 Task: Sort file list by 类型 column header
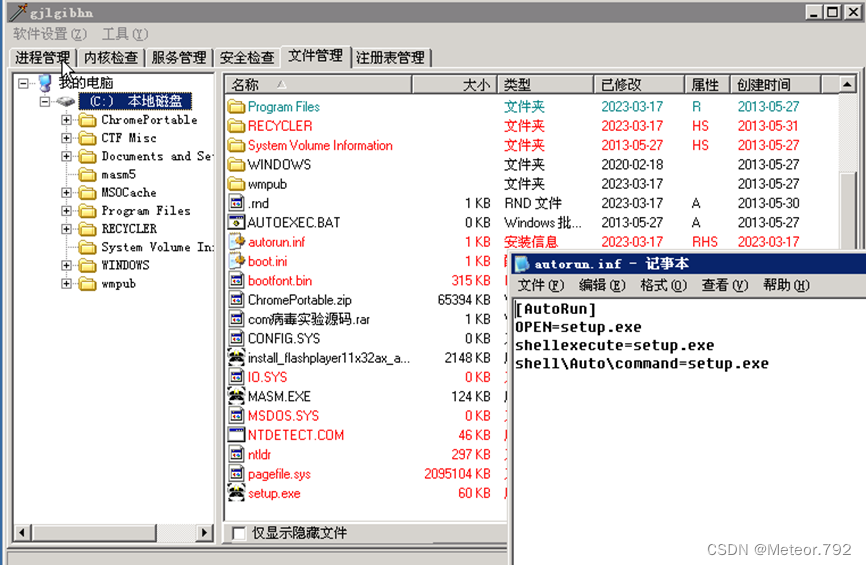click(x=545, y=85)
